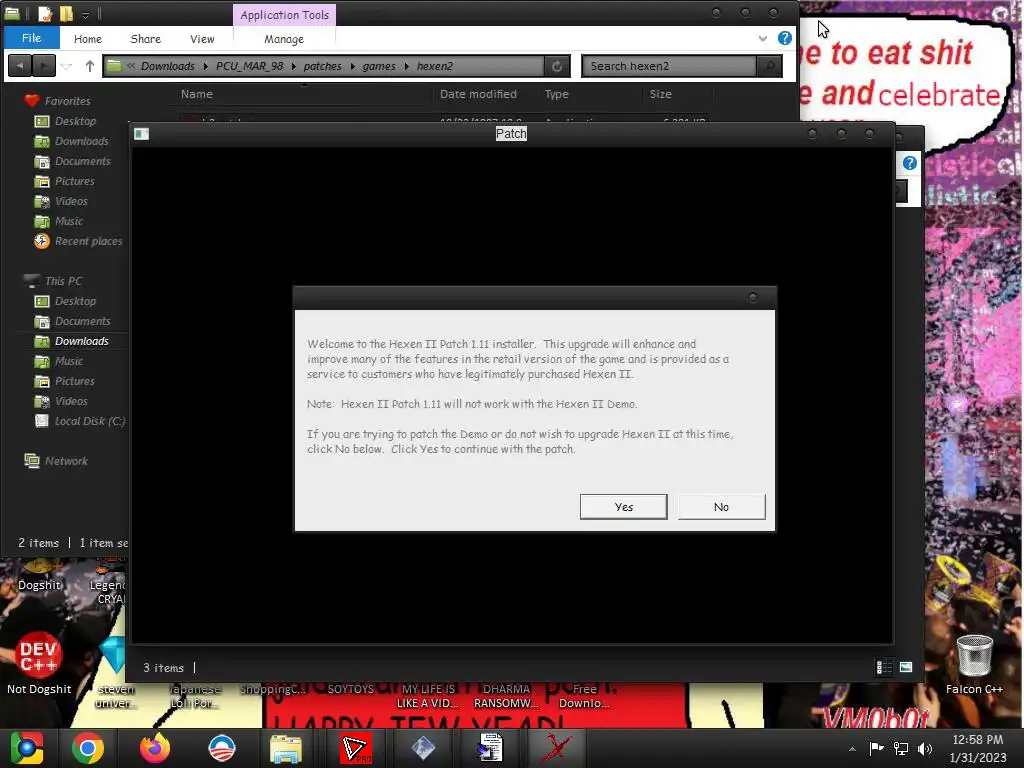
Task: Click No to cancel the Hexen II patch
Action: (x=721, y=507)
